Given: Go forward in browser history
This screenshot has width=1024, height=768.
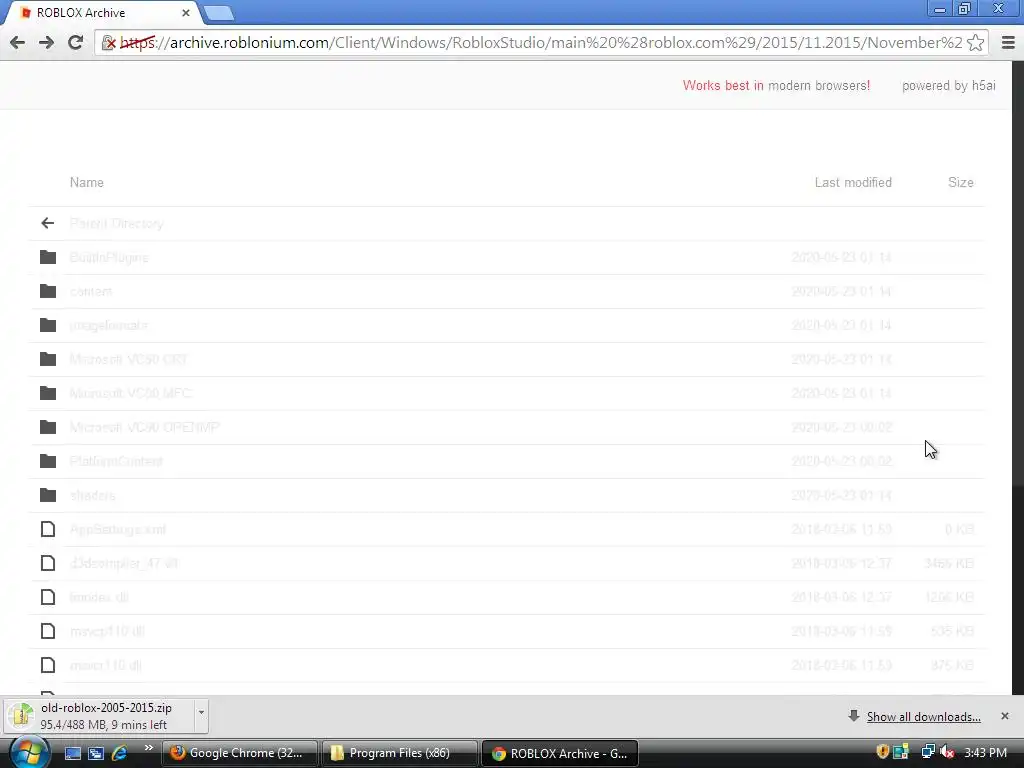Looking at the screenshot, I should click(x=46, y=42).
